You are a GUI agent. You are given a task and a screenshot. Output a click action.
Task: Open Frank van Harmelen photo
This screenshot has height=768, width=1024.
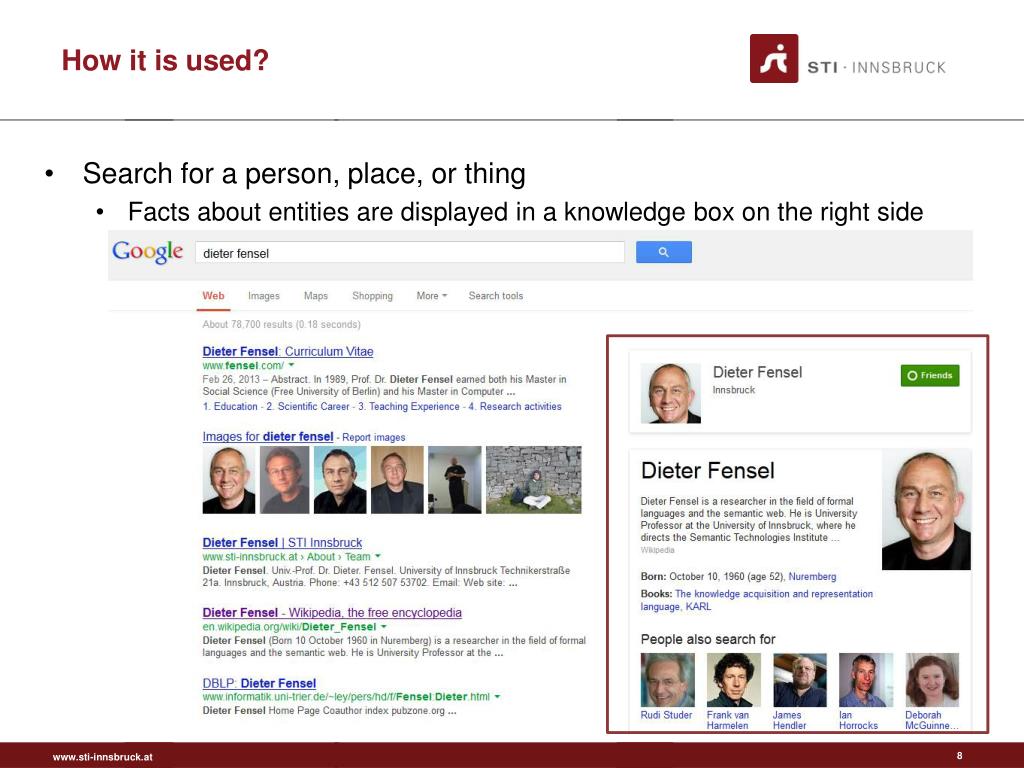coord(734,680)
